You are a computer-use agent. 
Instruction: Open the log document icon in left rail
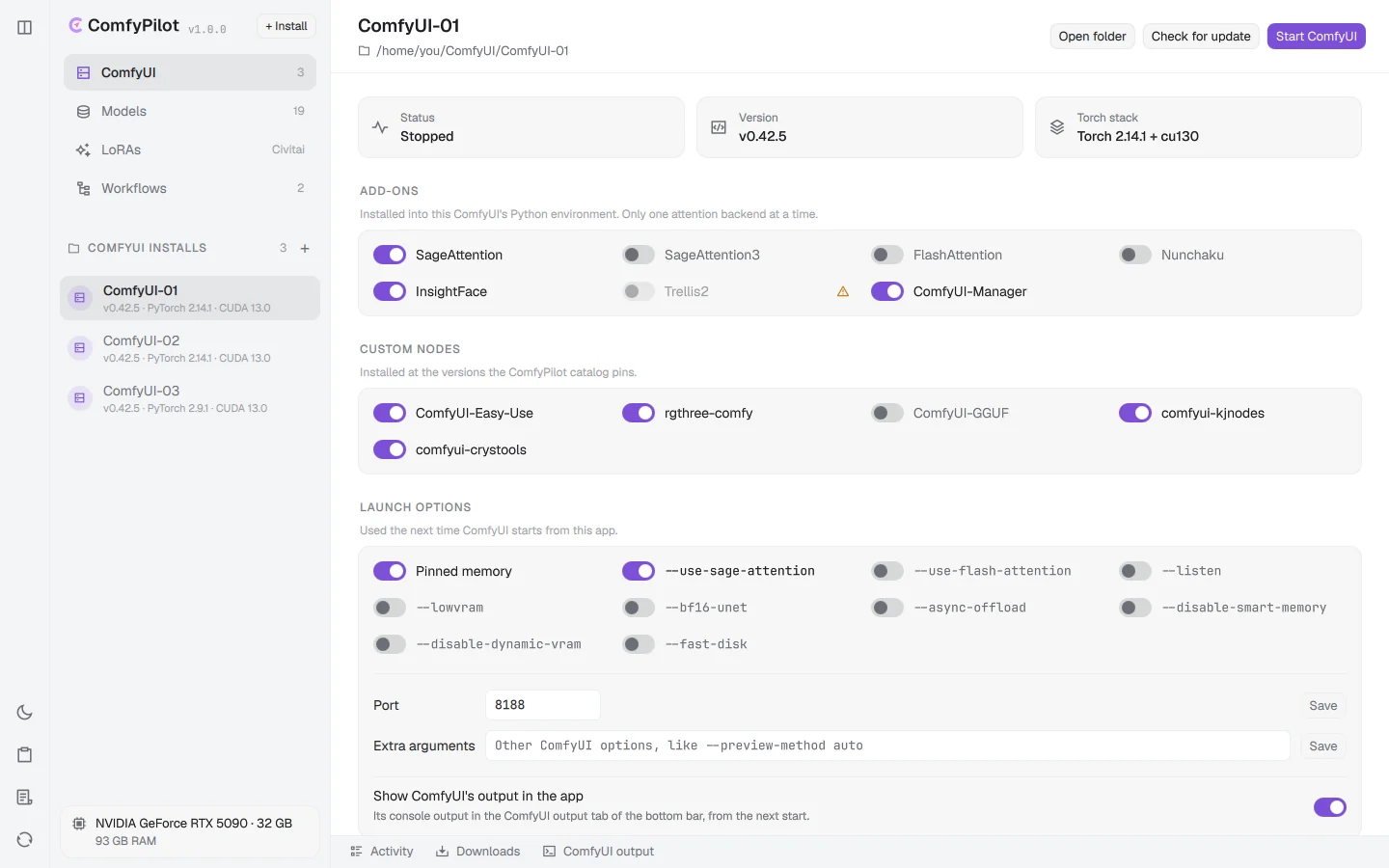coord(25,798)
